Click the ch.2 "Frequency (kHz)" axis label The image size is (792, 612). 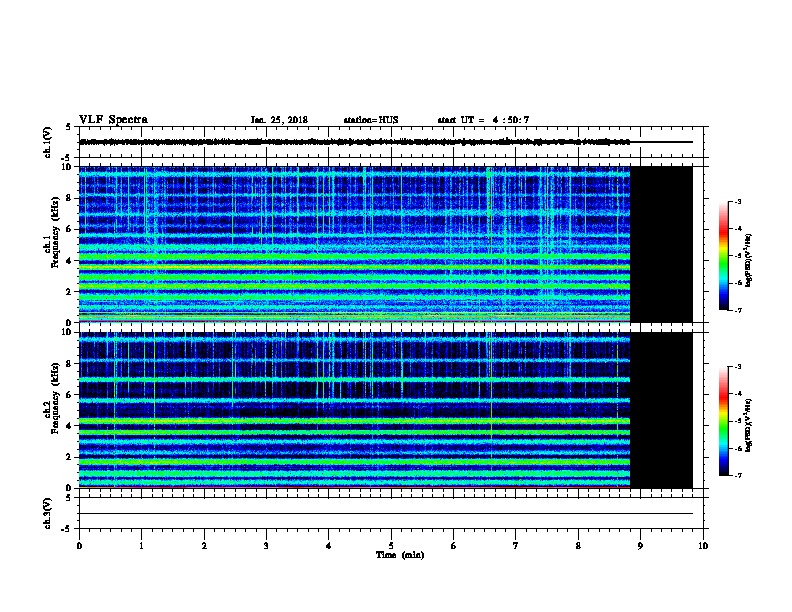click(x=55, y=398)
